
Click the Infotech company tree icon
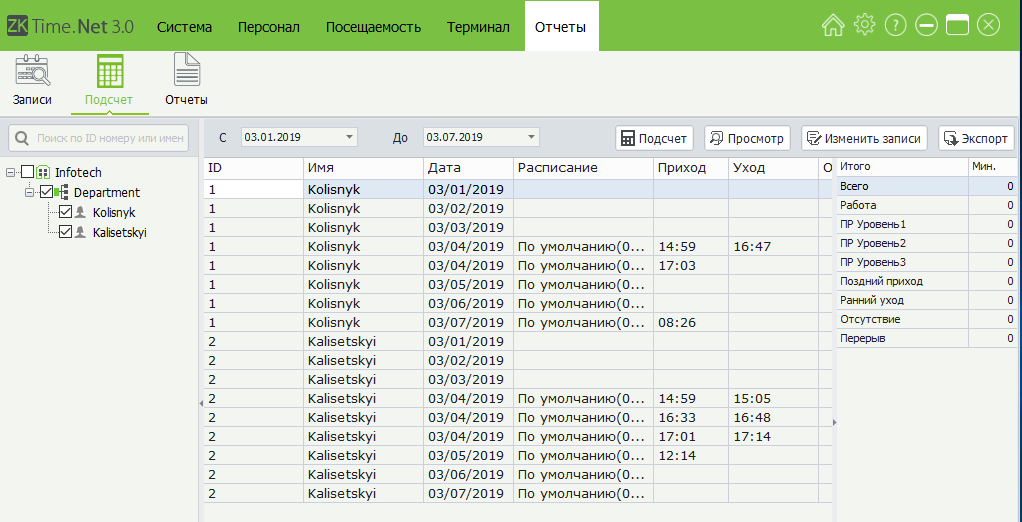pos(44,173)
